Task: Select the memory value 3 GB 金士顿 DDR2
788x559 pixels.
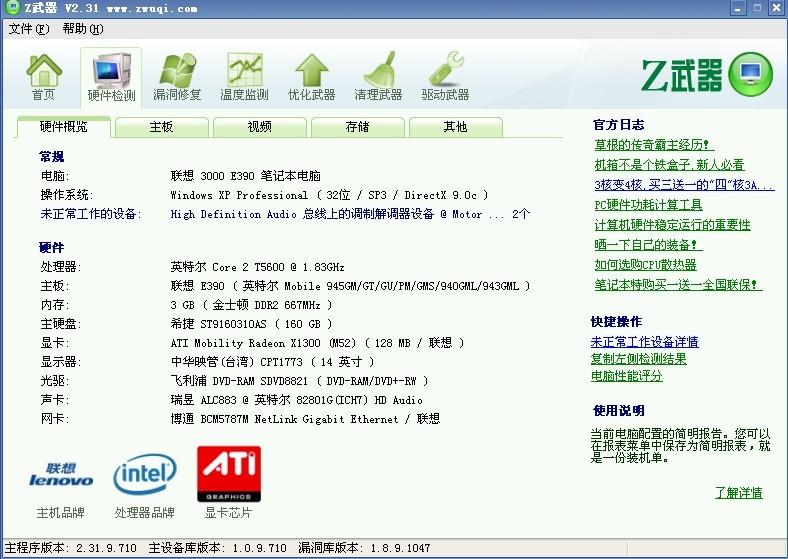Action: (x=251, y=305)
